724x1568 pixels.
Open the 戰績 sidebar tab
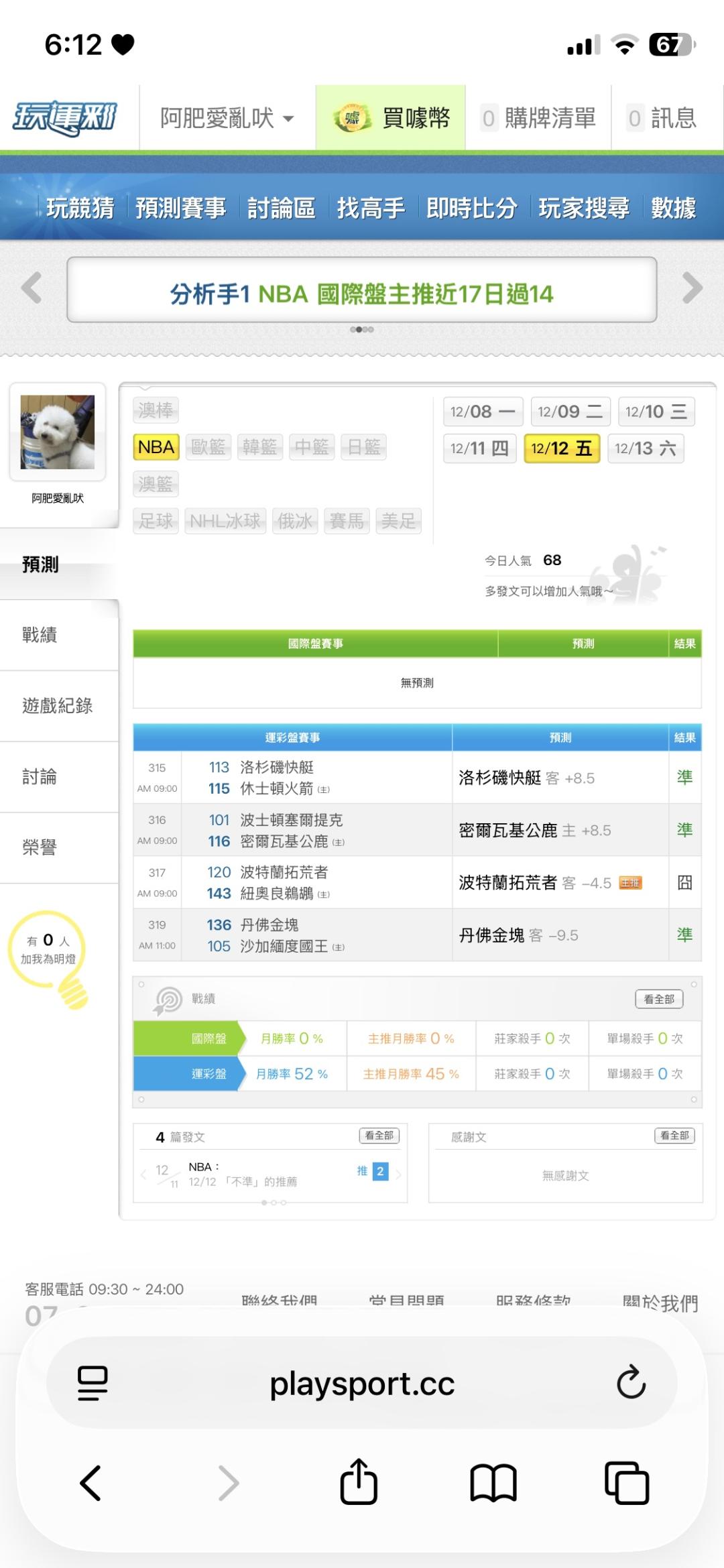pyautogui.click(x=40, y=635)
